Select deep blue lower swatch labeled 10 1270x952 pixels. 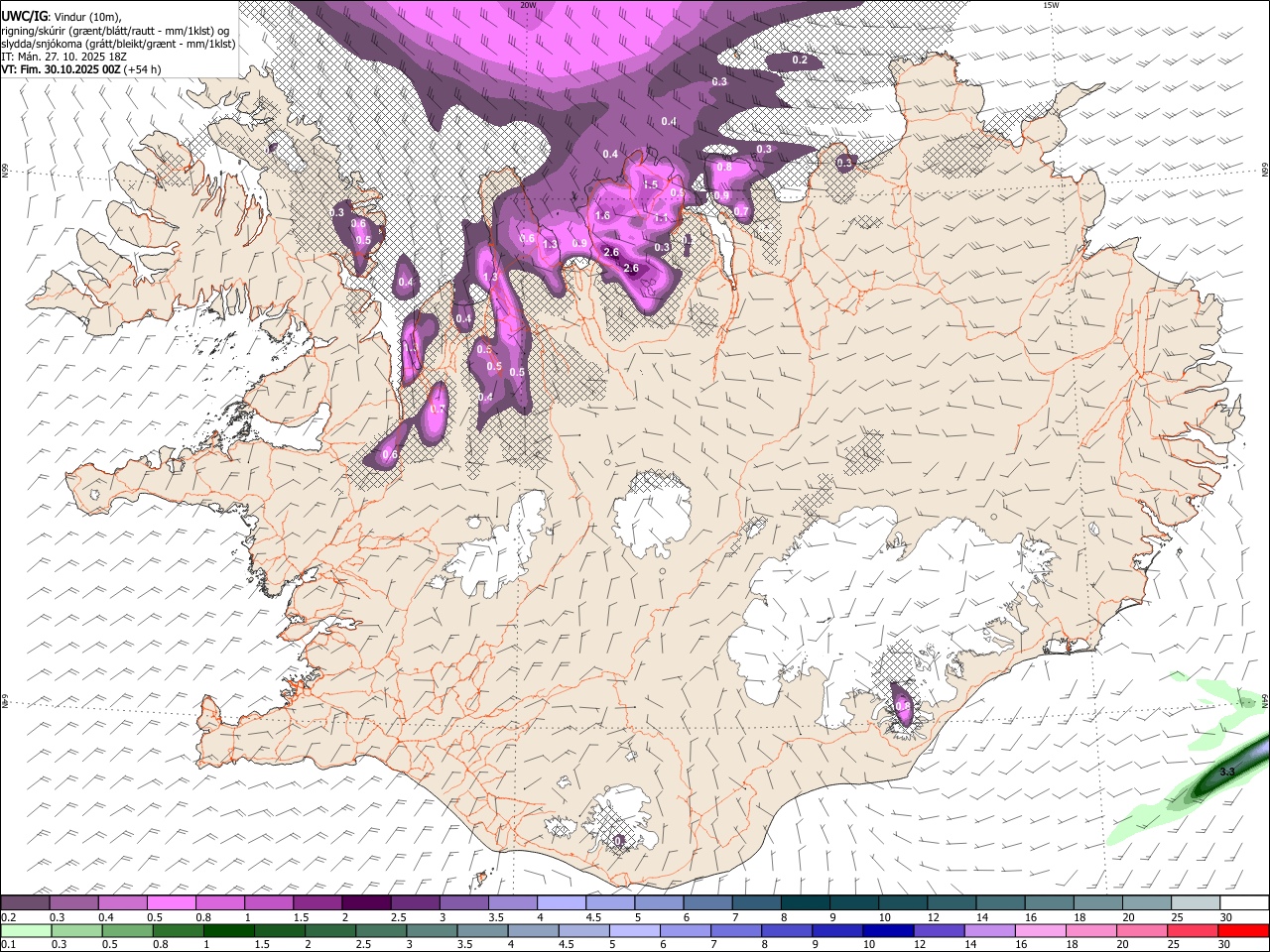888,930
